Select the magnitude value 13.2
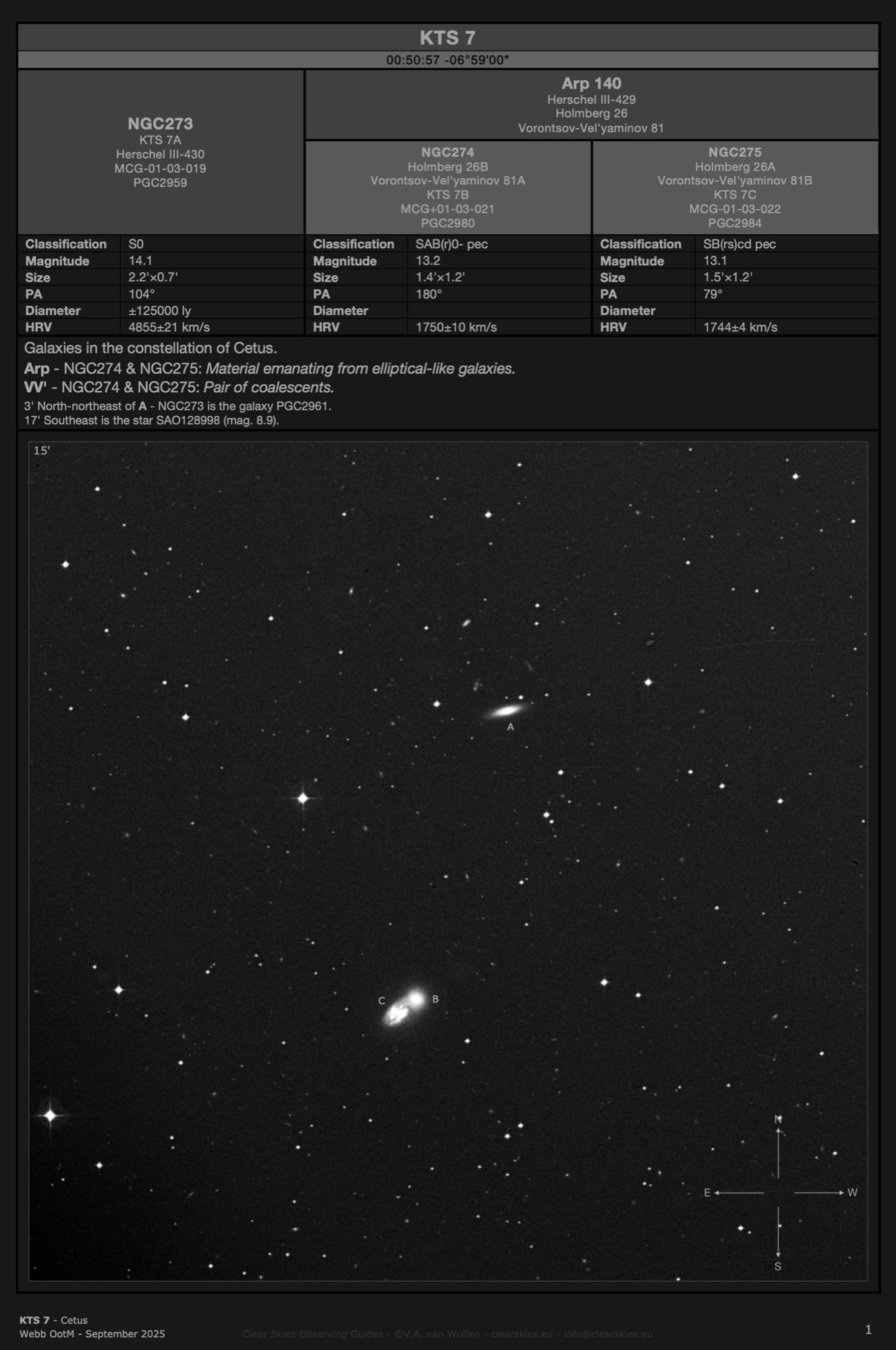 tap(428, 261)
